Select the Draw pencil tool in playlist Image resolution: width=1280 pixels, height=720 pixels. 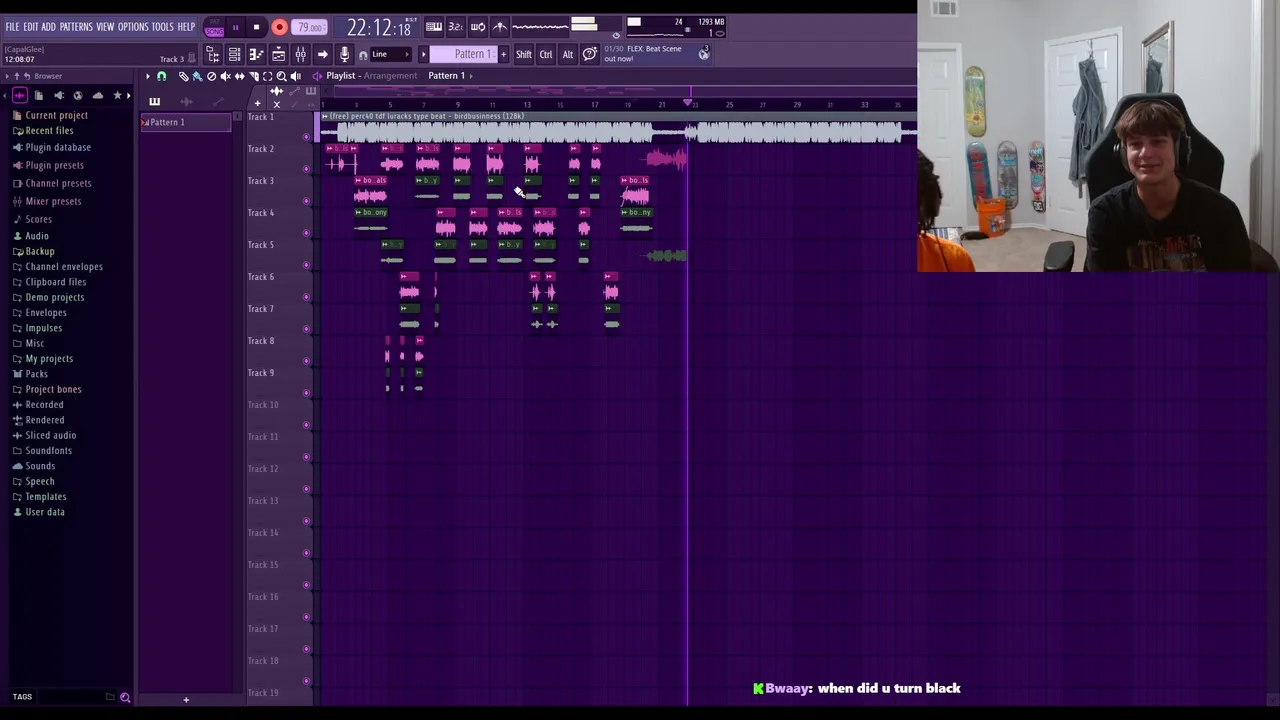pyautogui.click(x=183, y=76)
